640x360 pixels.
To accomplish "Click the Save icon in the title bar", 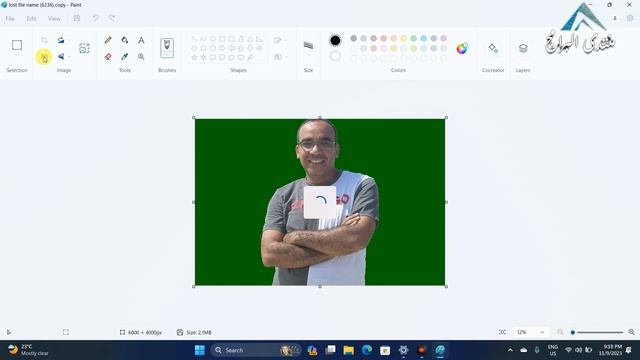I will pos(77,18).
